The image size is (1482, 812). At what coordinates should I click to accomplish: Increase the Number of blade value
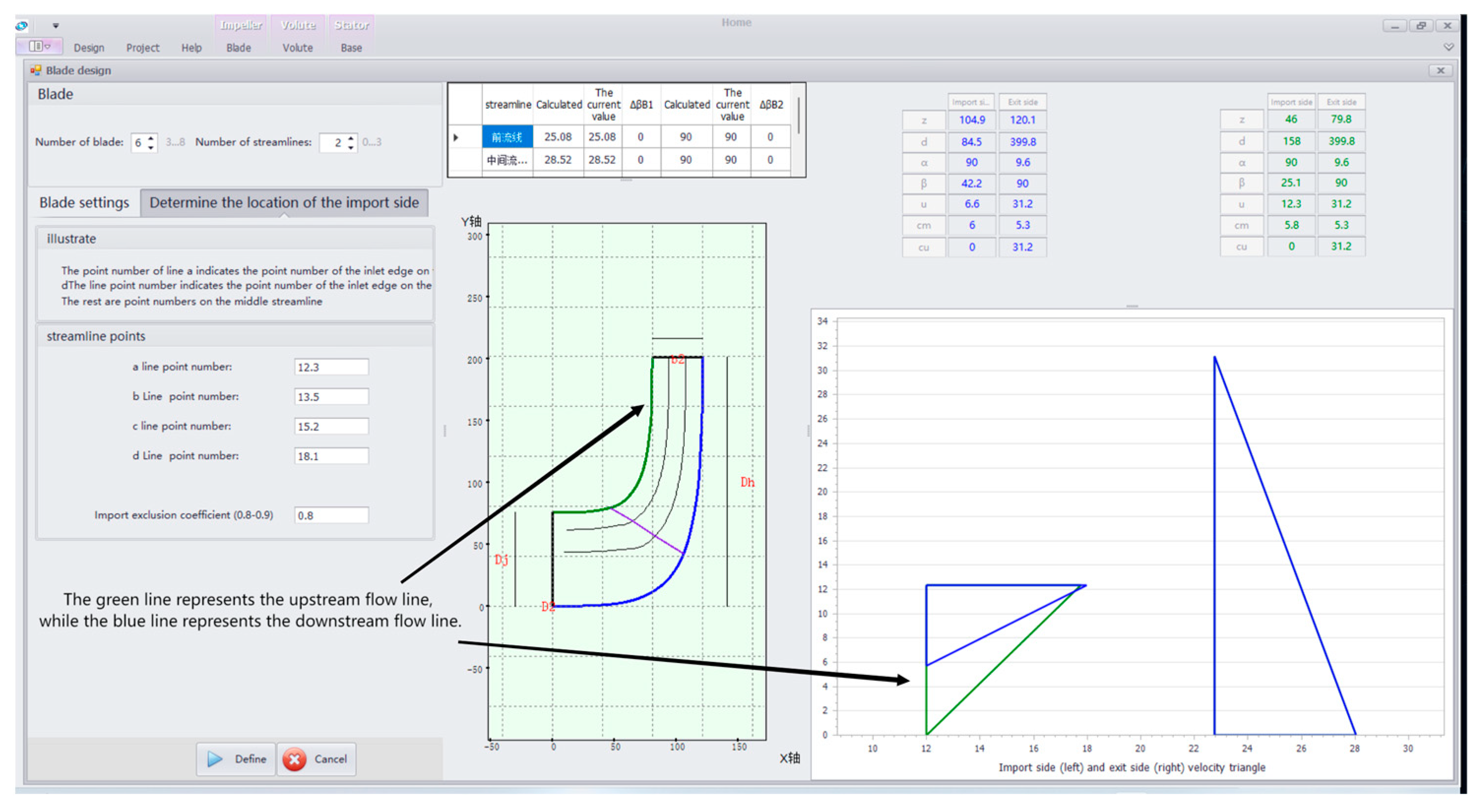151,138
